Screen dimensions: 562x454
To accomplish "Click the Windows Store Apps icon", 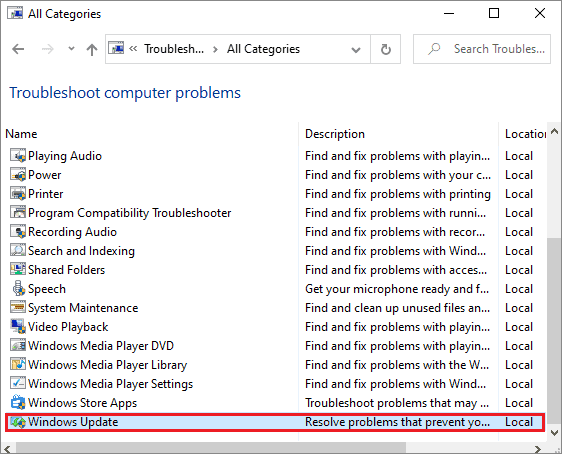I will click(x=18, y=402).
